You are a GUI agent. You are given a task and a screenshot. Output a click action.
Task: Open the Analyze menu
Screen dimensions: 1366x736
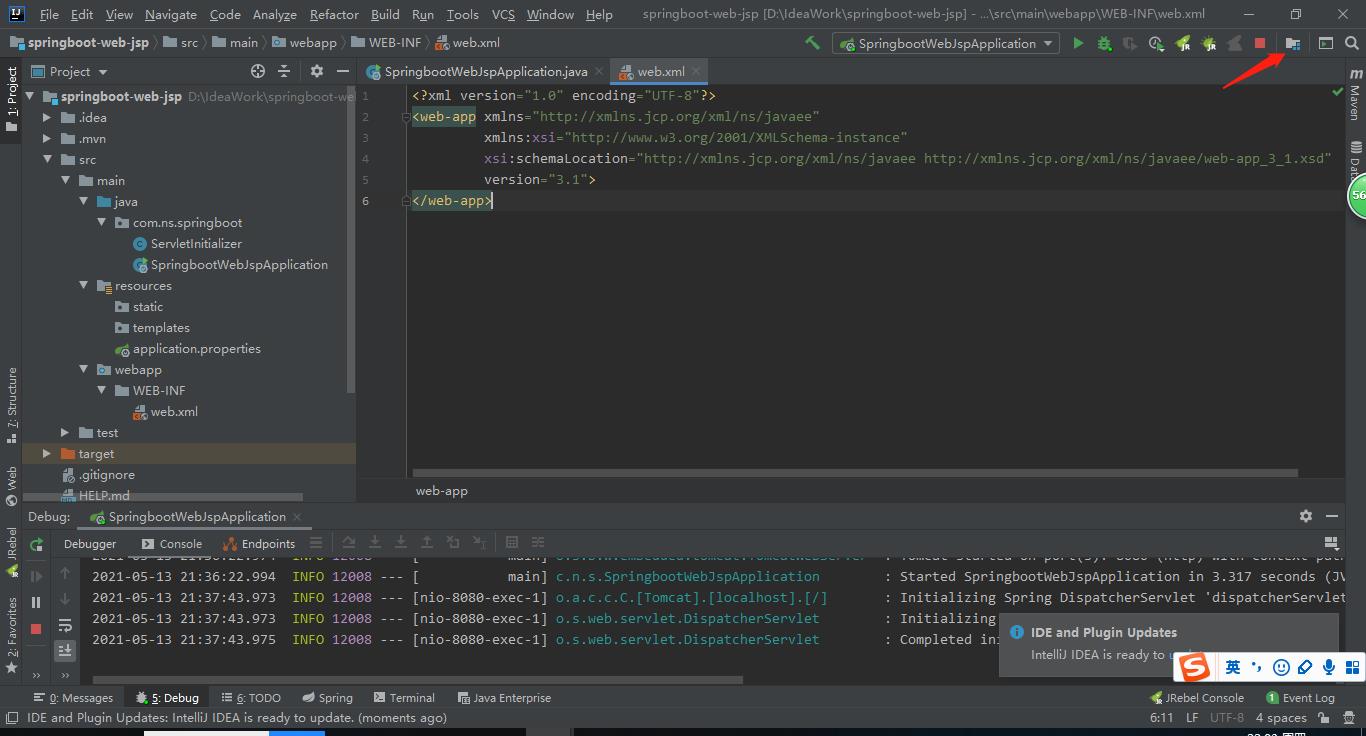[x=274, y=14]
